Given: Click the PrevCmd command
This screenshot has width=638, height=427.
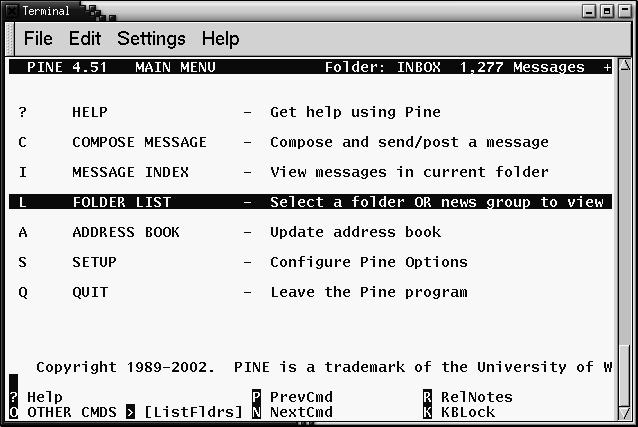Looking at the screenshot, I should 302,397.
